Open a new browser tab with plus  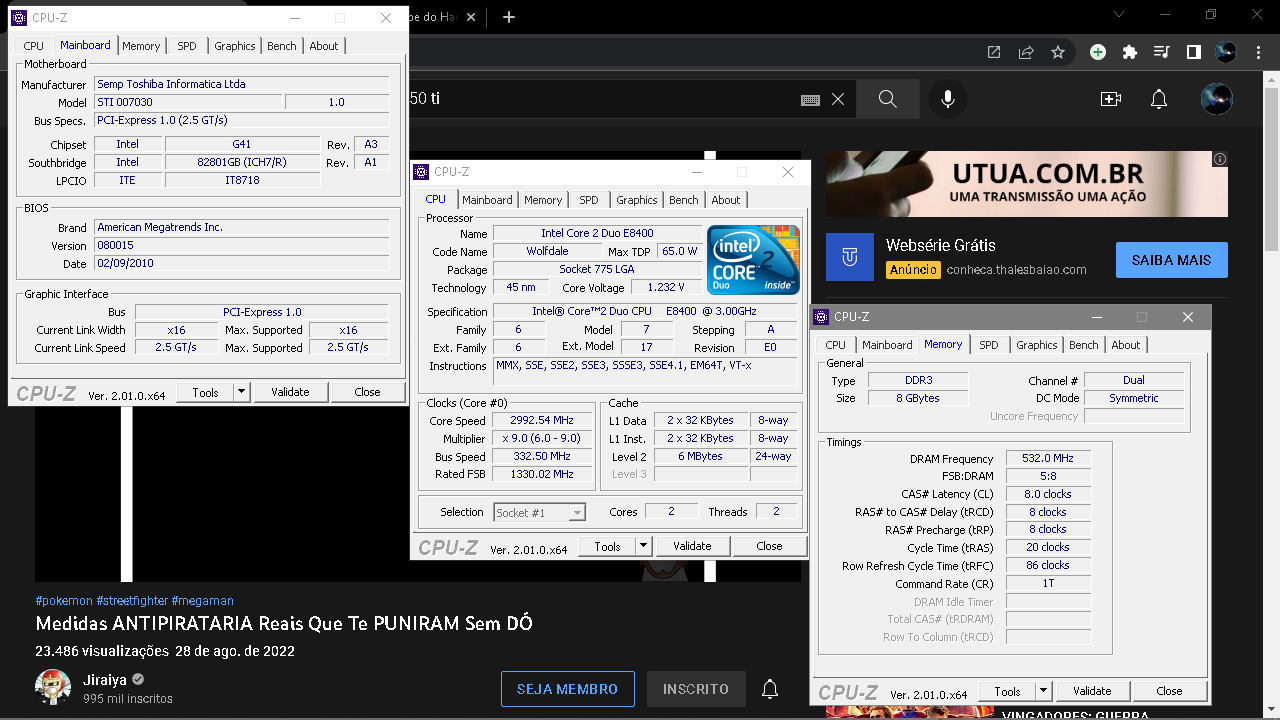coord(509,16)
